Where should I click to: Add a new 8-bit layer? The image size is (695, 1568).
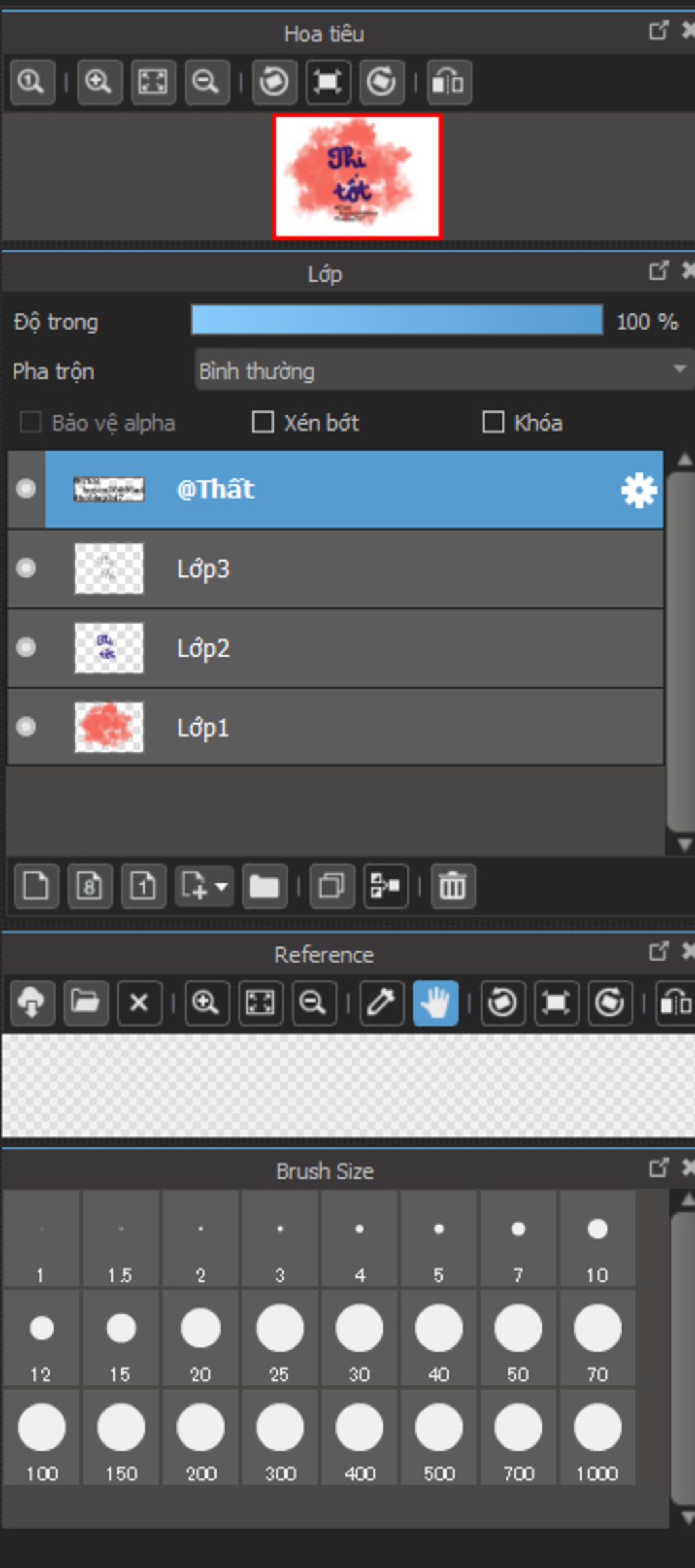coord(90,885)
